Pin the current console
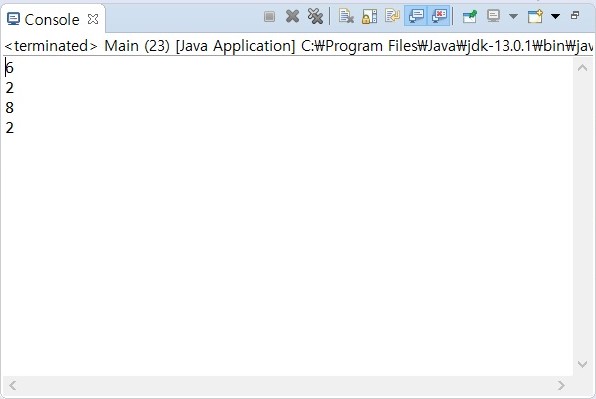This screenshot has height=399, width=596. click(x=469, y=16)
